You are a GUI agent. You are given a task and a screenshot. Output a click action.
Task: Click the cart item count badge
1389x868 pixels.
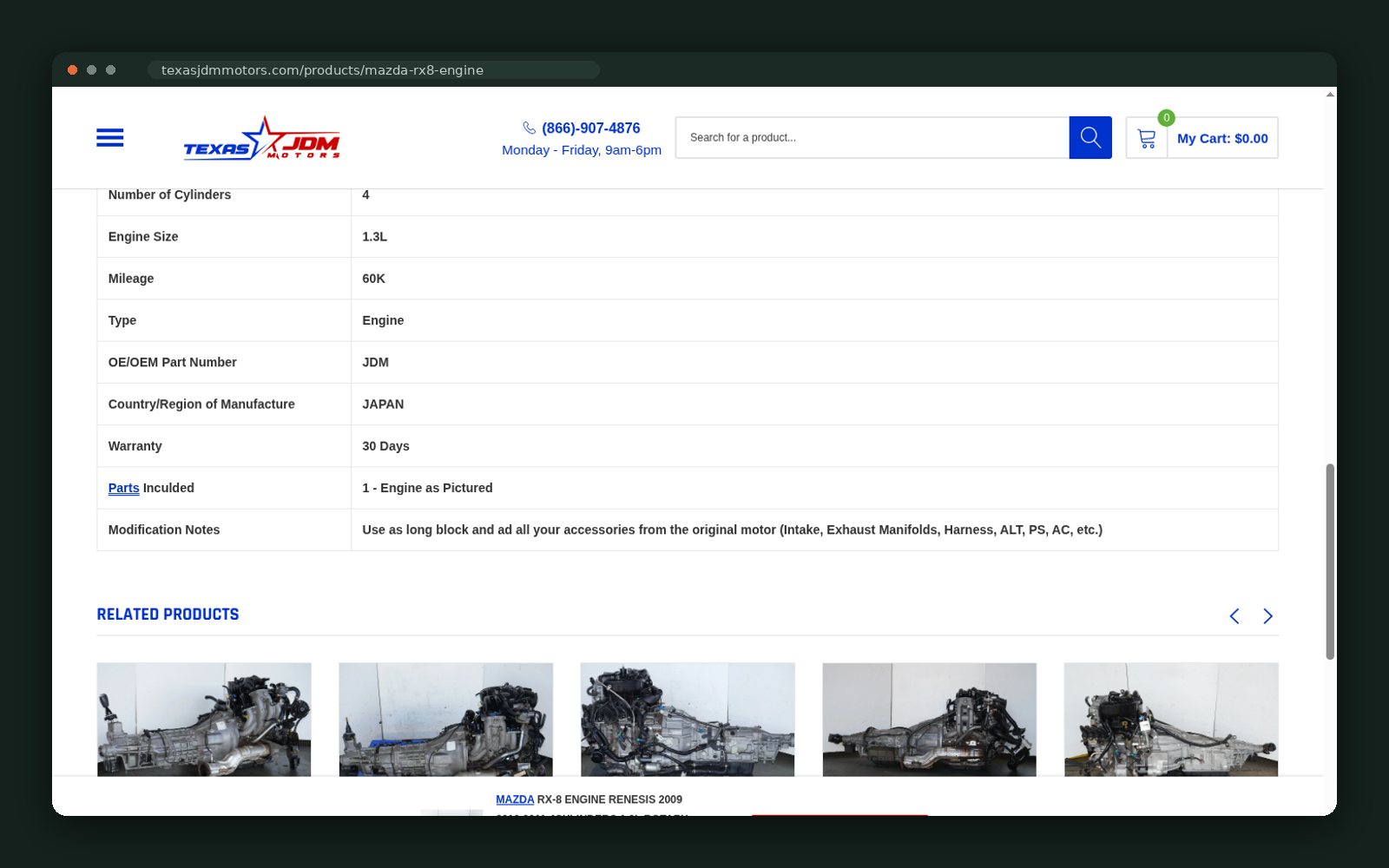click(1167, 117)
